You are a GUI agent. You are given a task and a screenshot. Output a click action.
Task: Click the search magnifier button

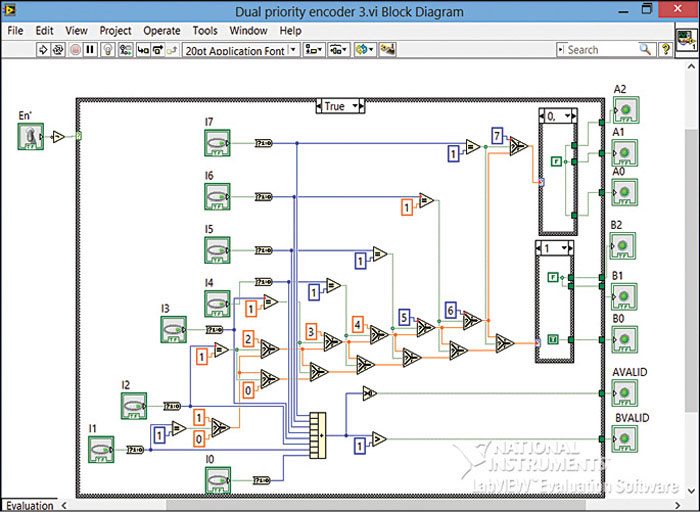tap(645, 49)
